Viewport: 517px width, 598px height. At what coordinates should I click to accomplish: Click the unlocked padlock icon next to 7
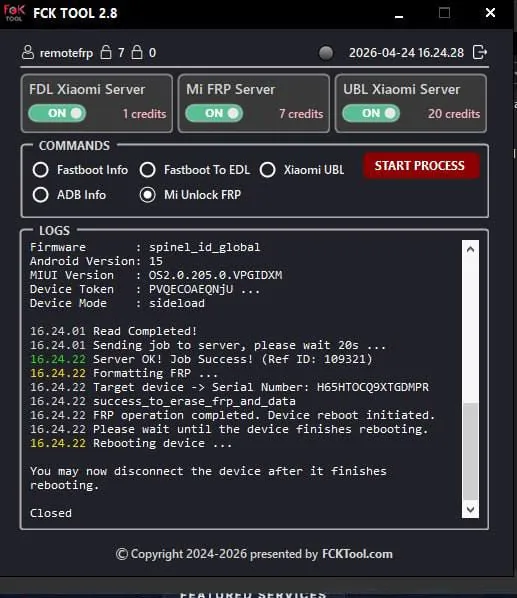click(x=106, y=52)
